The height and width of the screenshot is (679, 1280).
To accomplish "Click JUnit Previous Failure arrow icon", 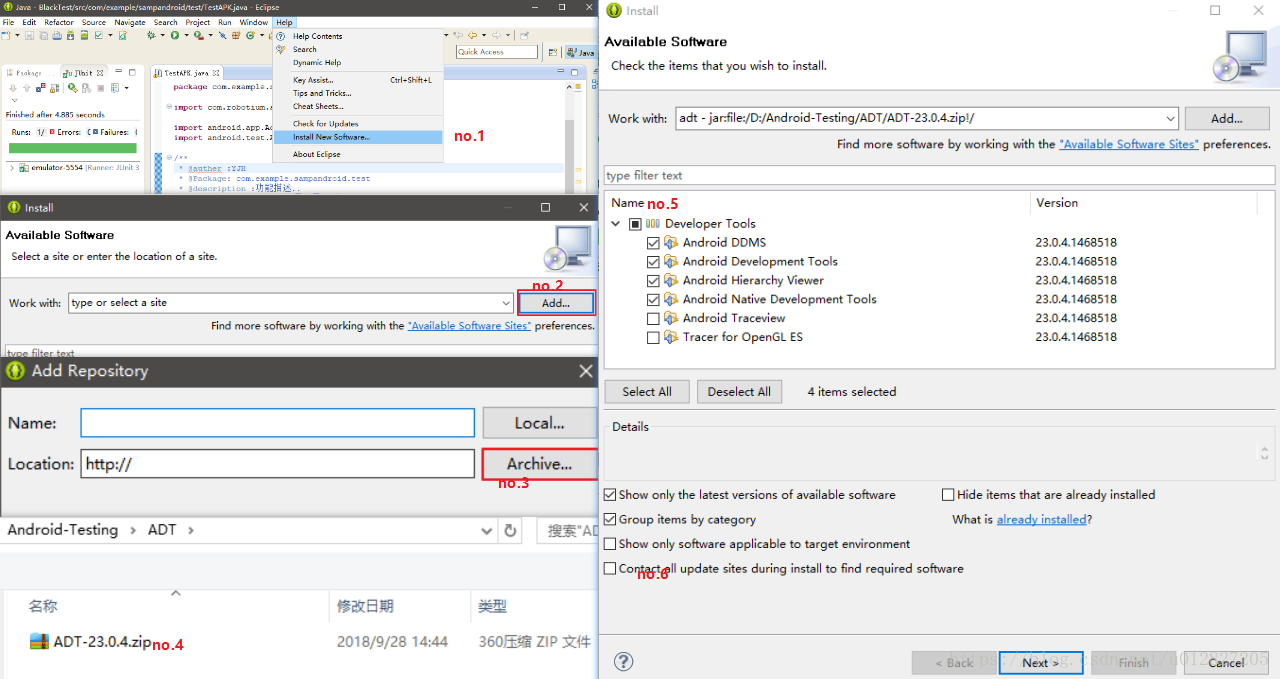I will [x=27, y=88].
